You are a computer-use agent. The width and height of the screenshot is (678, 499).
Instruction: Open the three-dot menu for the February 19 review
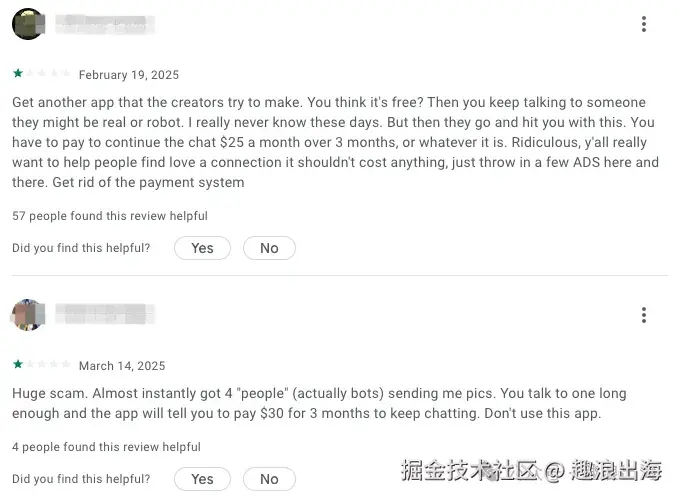[644, 24]
